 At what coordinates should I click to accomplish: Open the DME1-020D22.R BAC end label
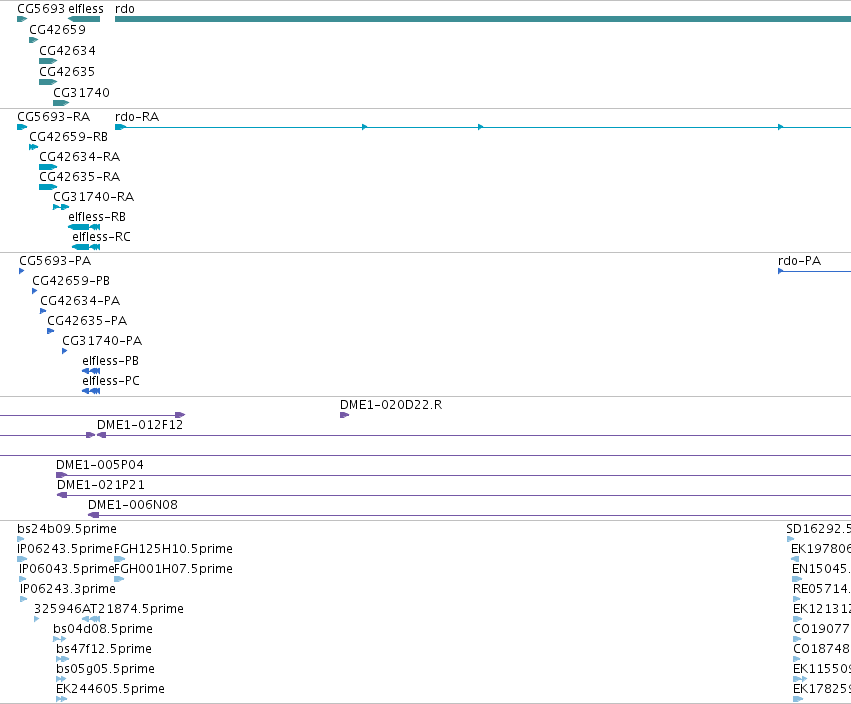coord(391,405)
